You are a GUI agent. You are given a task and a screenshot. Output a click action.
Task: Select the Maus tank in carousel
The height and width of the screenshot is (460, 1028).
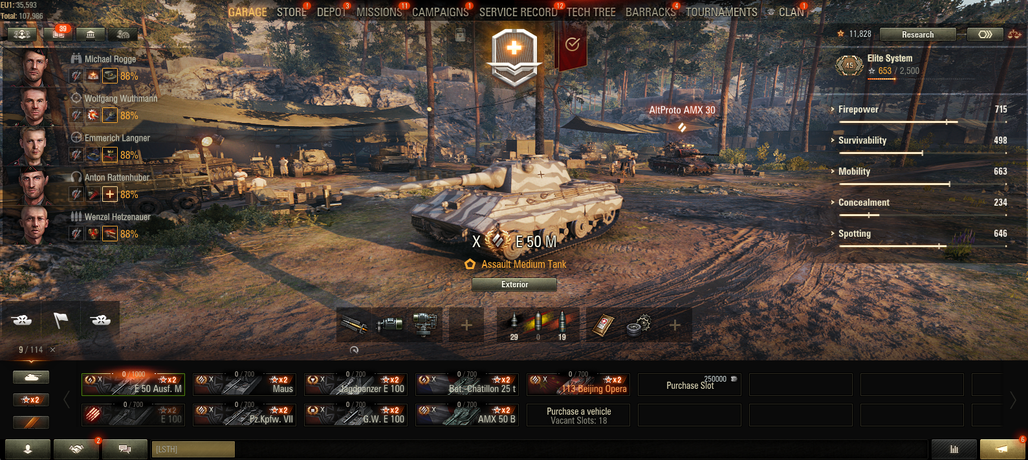pyautogui.click(x=245, y=384)
